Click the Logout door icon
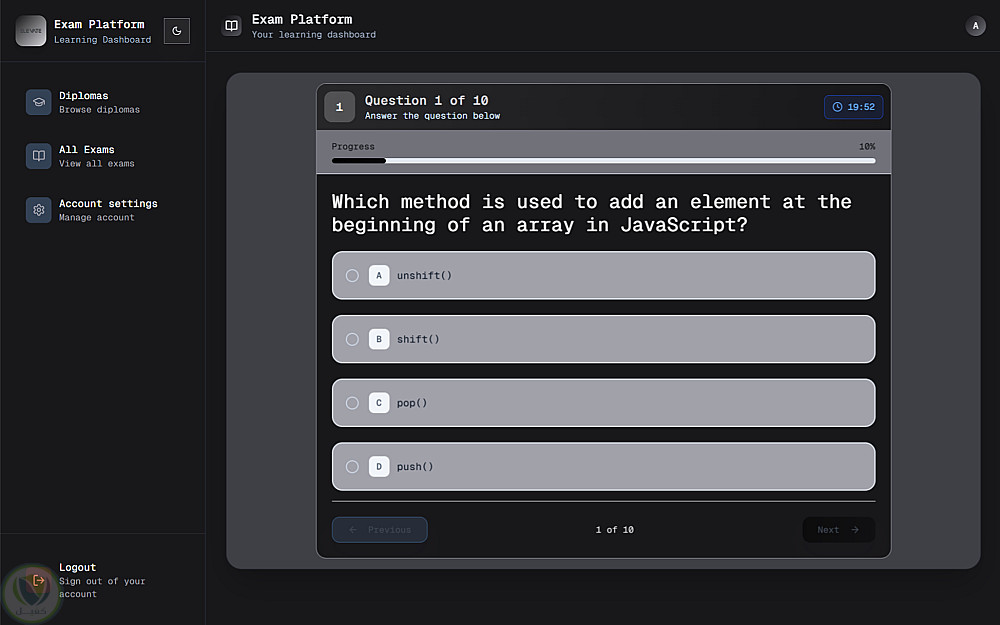 pos(39,580)
